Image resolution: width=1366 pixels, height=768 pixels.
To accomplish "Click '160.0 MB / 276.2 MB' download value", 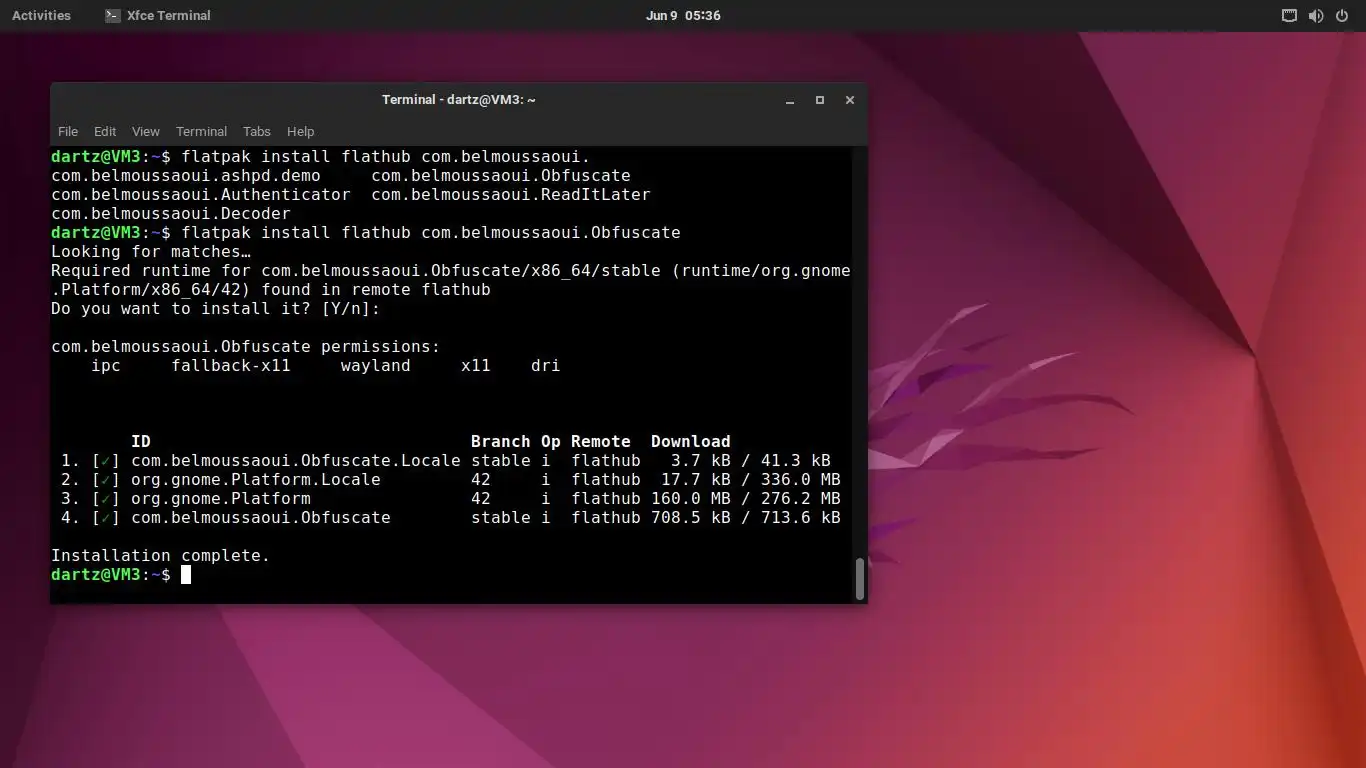I will (x=746, y=499).
